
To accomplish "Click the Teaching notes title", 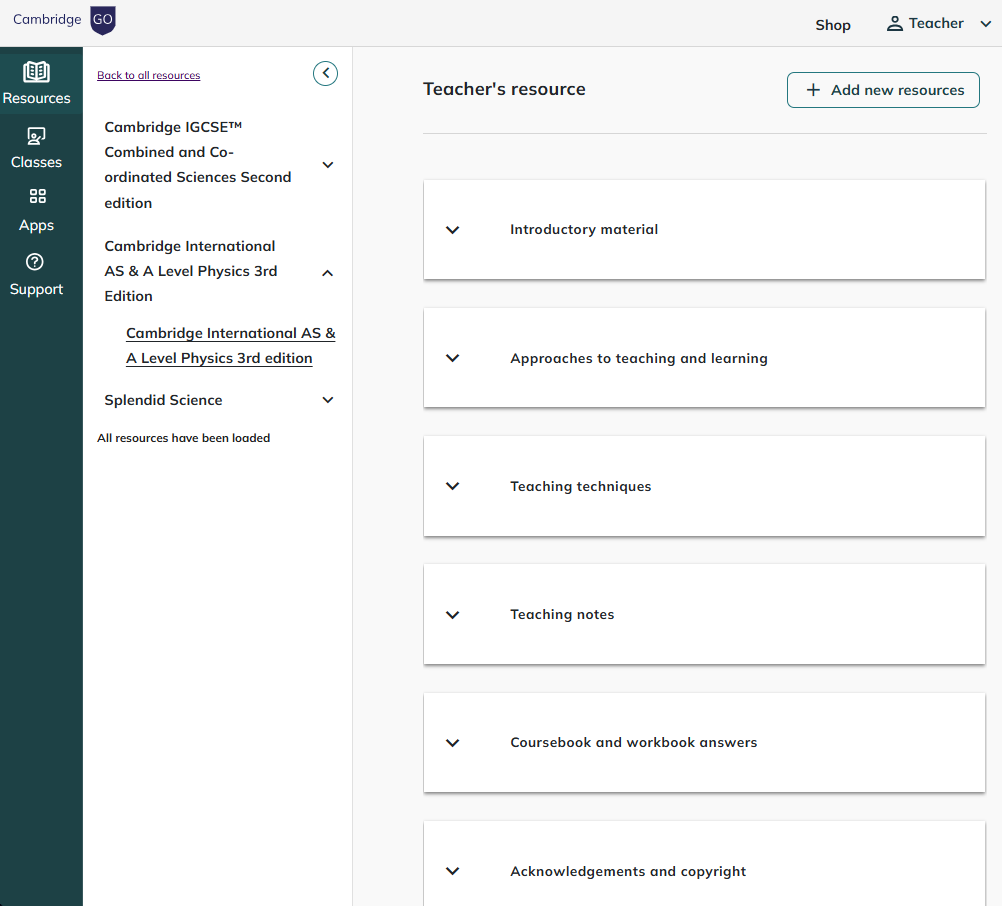I will point(562,615).
